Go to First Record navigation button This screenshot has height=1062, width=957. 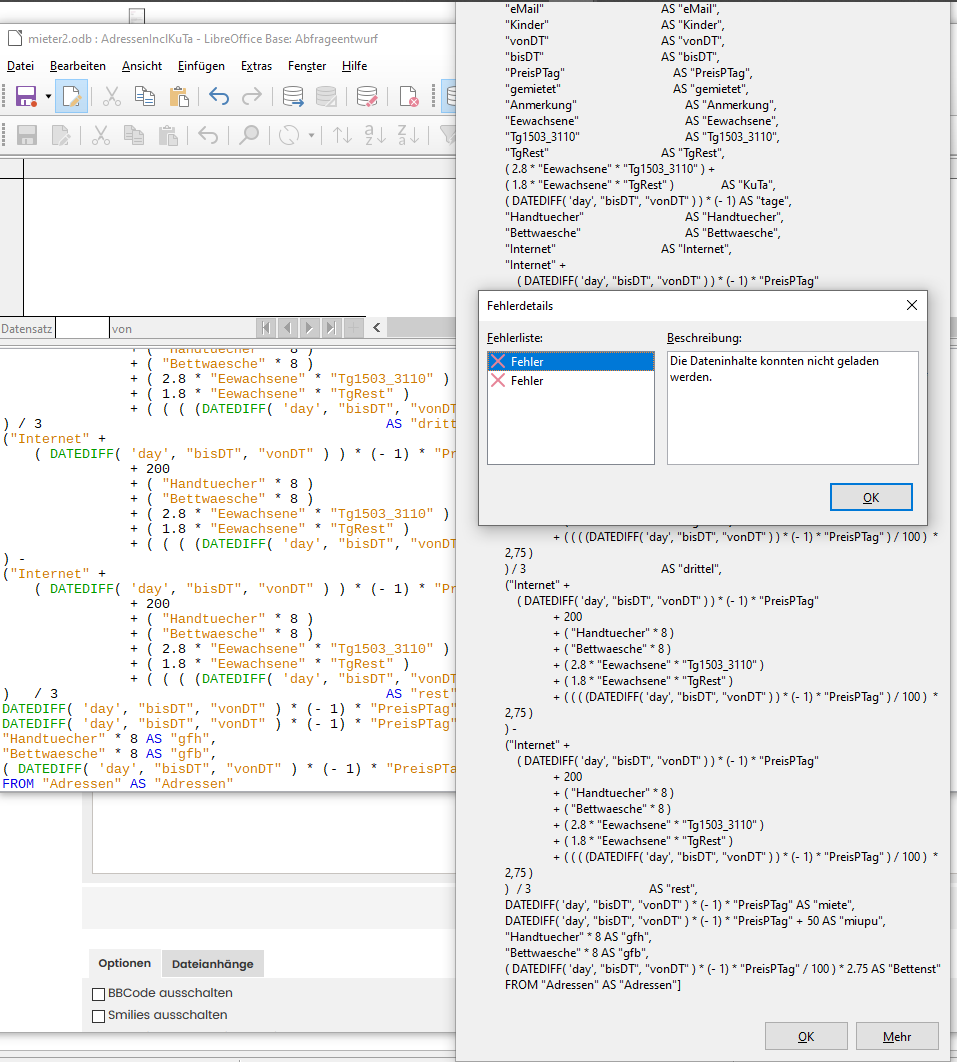pos(266,328)
